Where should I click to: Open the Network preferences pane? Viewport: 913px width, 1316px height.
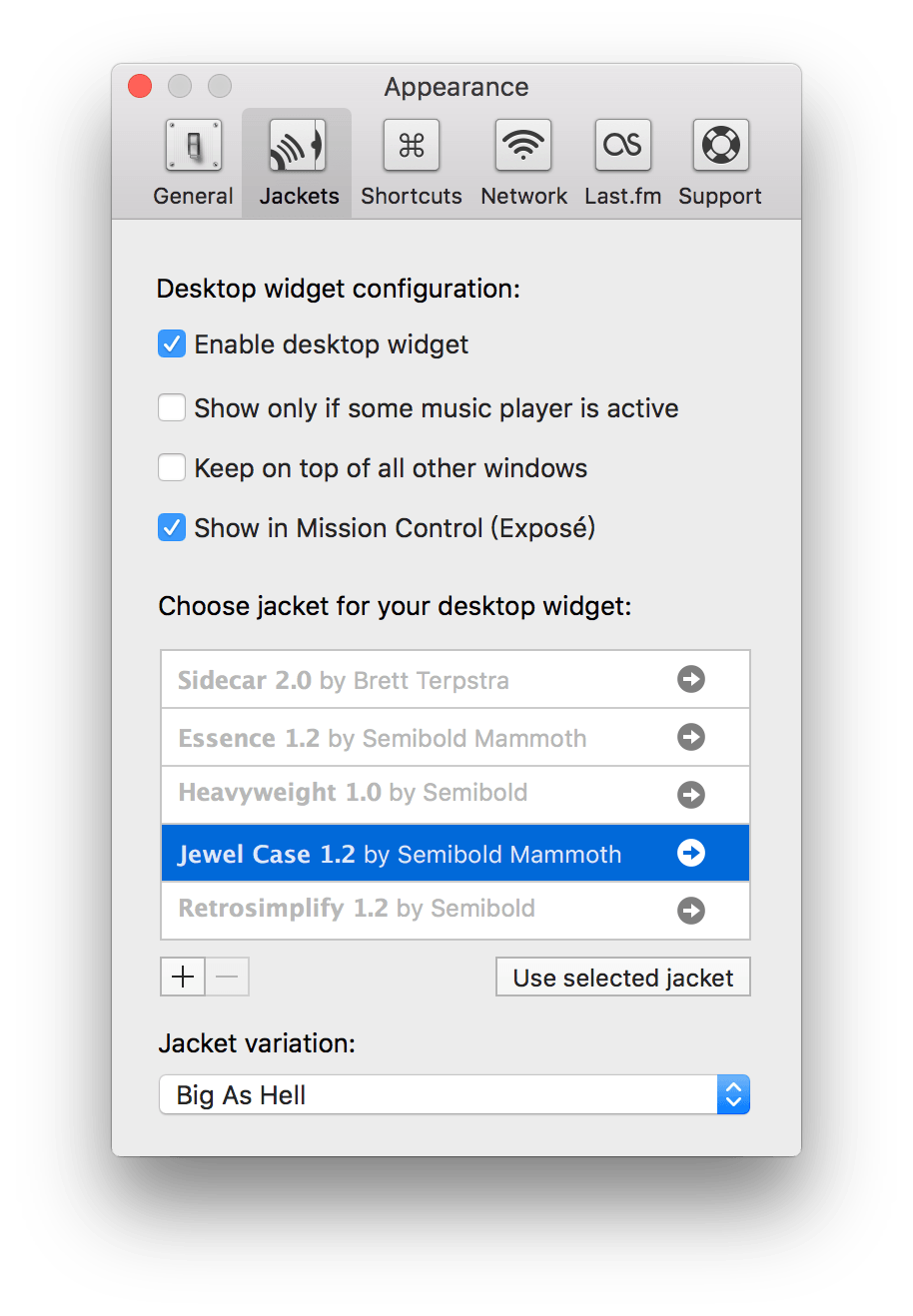pyautogui.click(x=523, y=163)
